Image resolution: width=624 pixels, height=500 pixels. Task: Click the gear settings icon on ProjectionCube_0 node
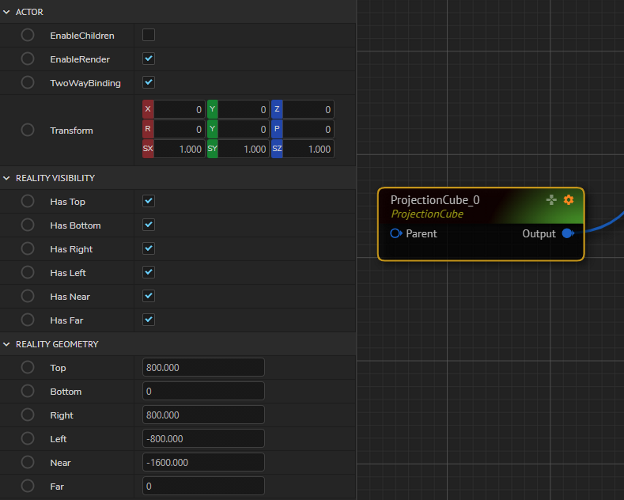[x=569, y=200]
